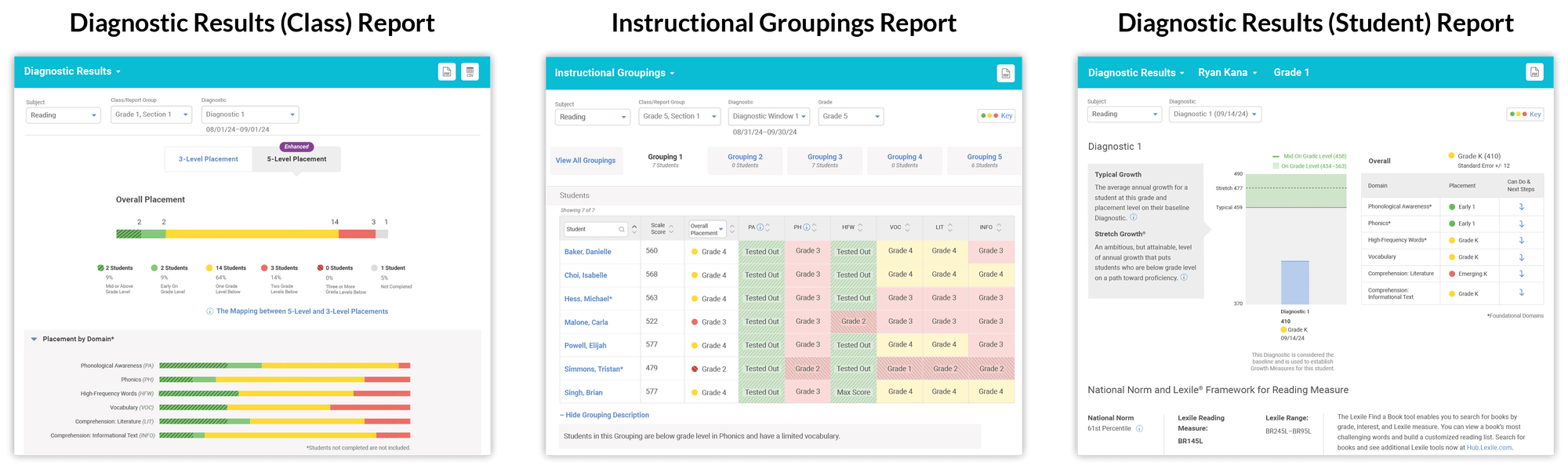Click View All Groupings
The width and height of the screenshot is (1568, 469).
[586, 161]
